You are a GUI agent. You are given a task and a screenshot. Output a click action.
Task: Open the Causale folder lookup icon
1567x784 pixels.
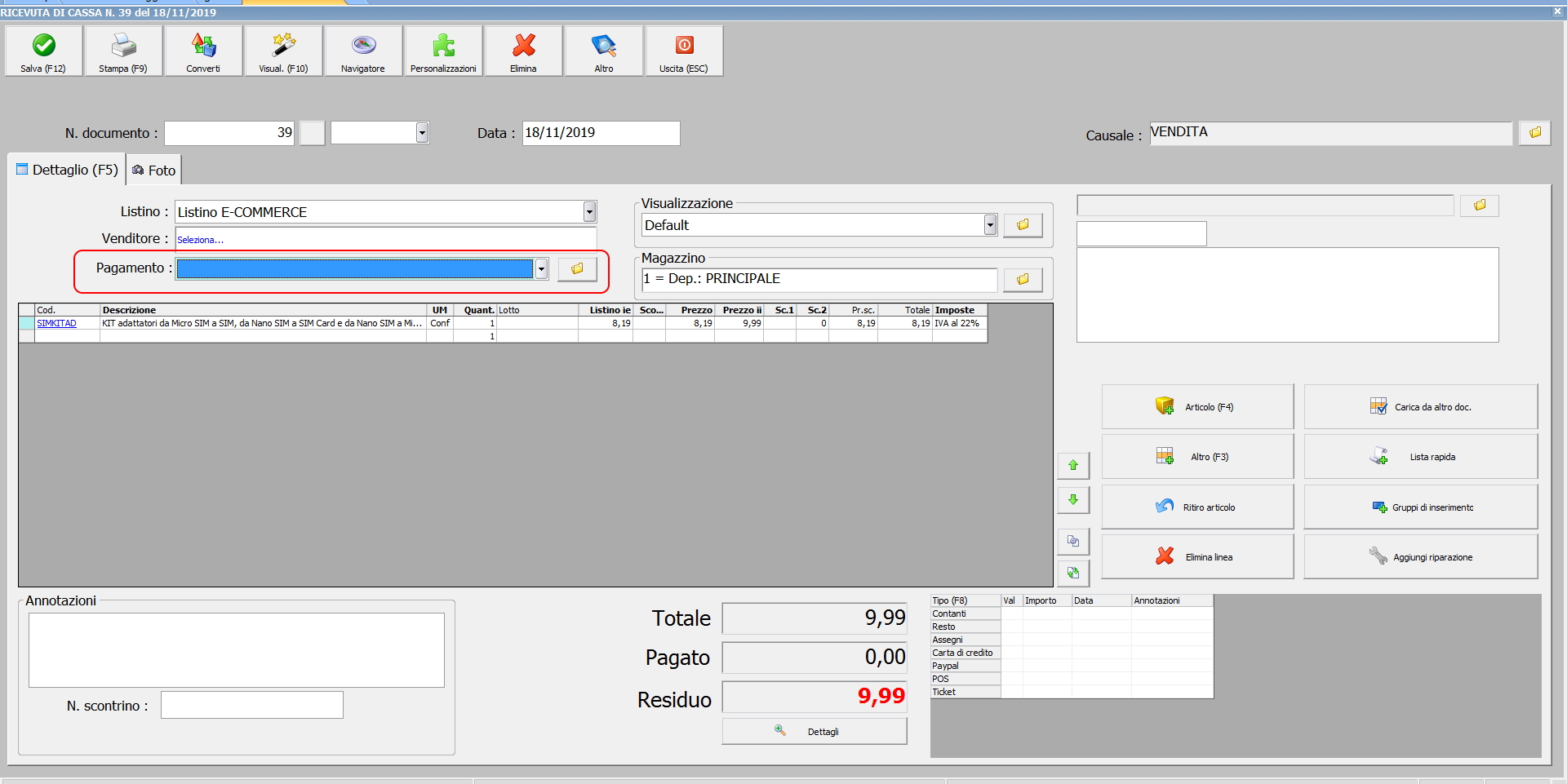(1534, 133)
